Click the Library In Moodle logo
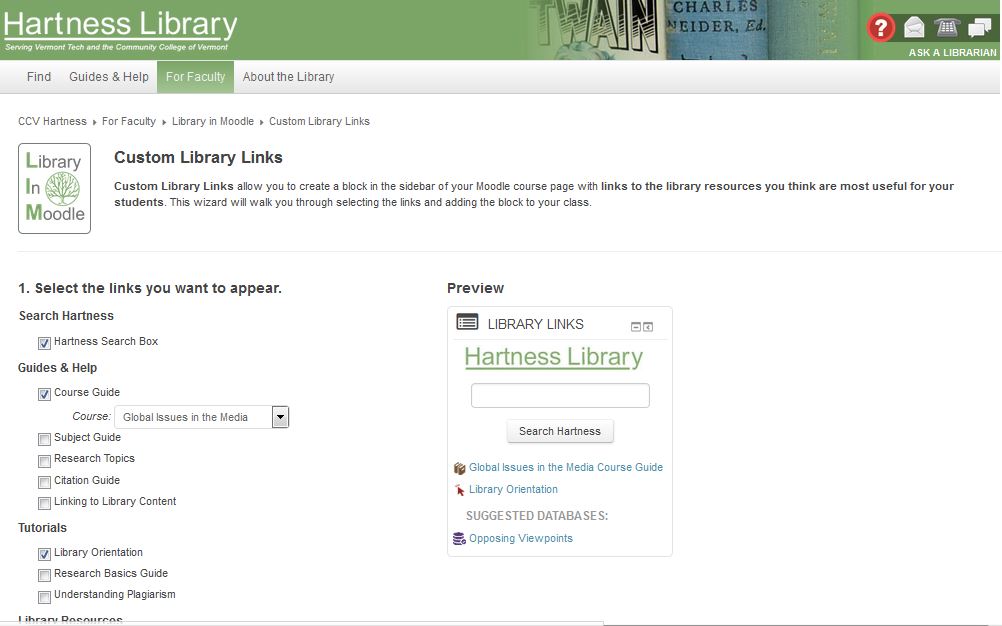Screen dimensions: 1002x626 point(54,188)
